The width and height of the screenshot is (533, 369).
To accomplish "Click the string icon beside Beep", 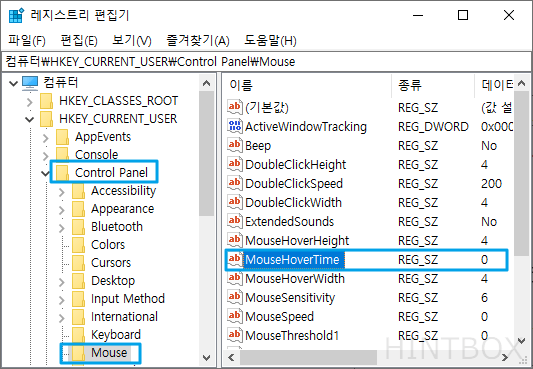I will [235, 145].
